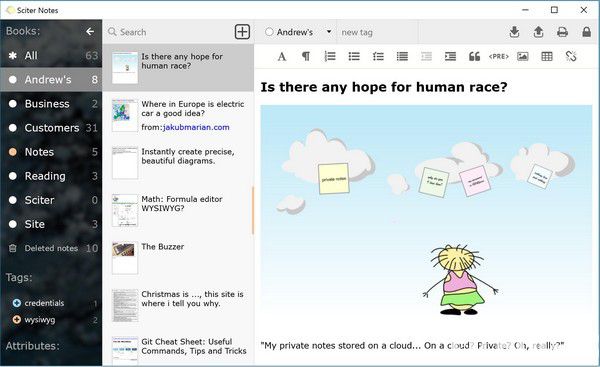
Task: Click the Attributes section header
Action: click(33, 346)
